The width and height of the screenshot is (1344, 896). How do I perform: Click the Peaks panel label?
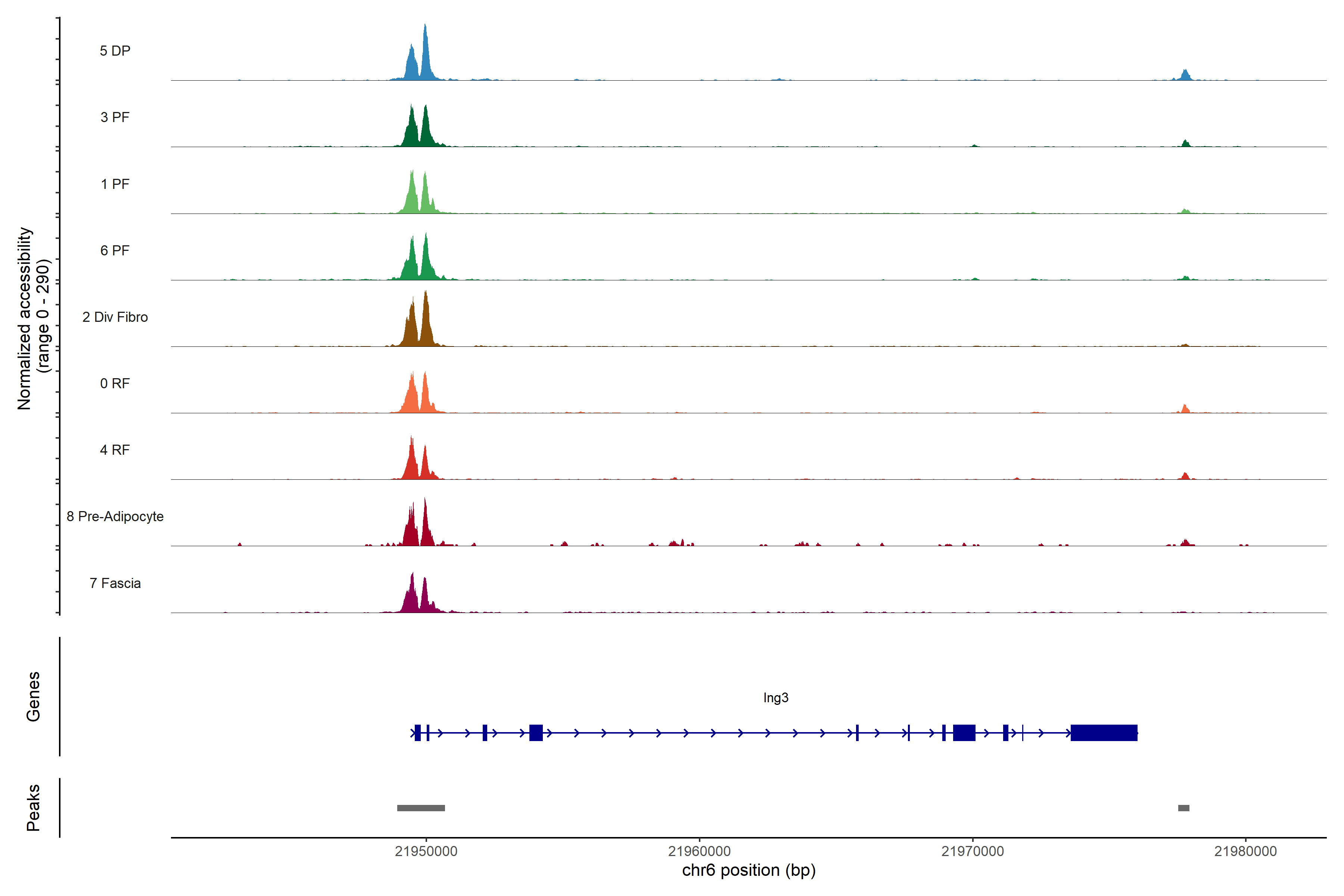point(33,808)
